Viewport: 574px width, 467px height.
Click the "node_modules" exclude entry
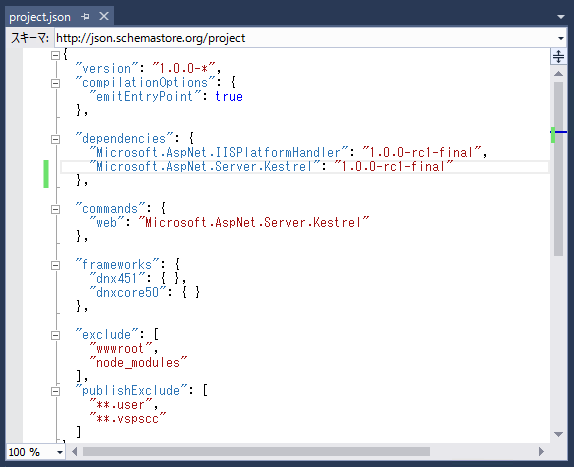tap(138, 363)
